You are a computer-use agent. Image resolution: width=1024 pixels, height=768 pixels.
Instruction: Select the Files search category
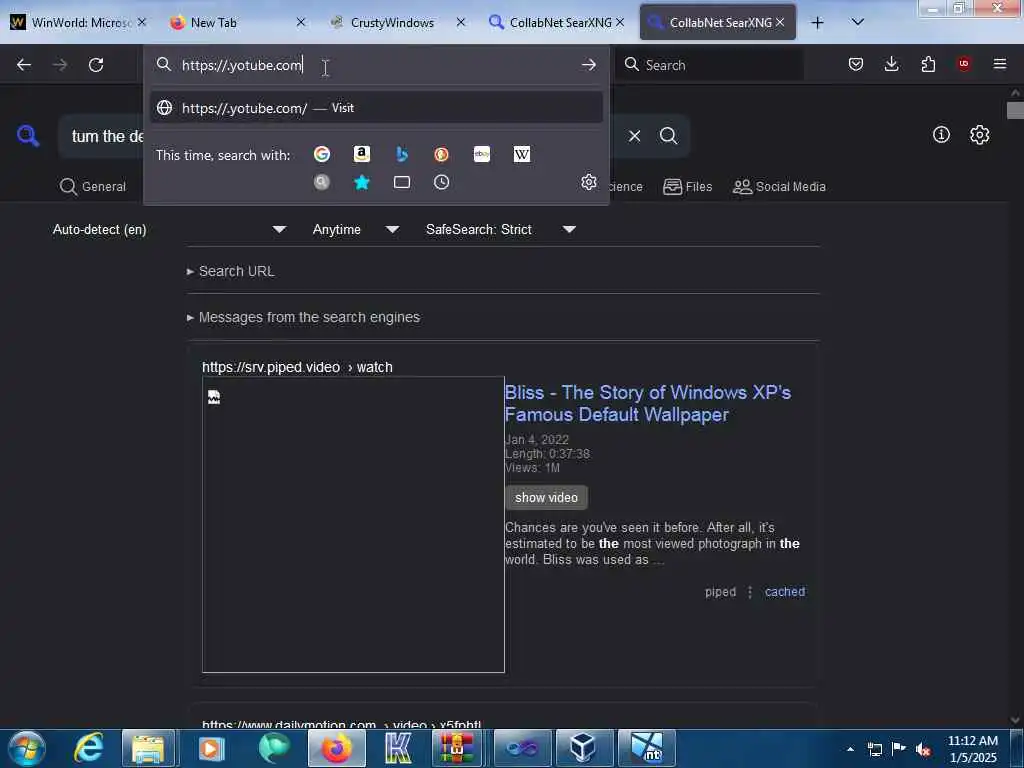688,187
